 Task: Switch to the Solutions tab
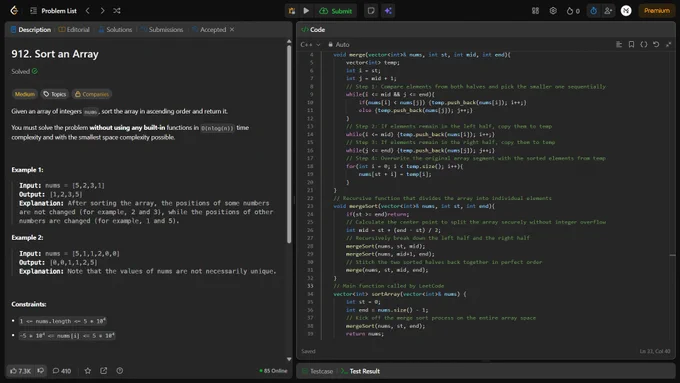tap(115, 29)
